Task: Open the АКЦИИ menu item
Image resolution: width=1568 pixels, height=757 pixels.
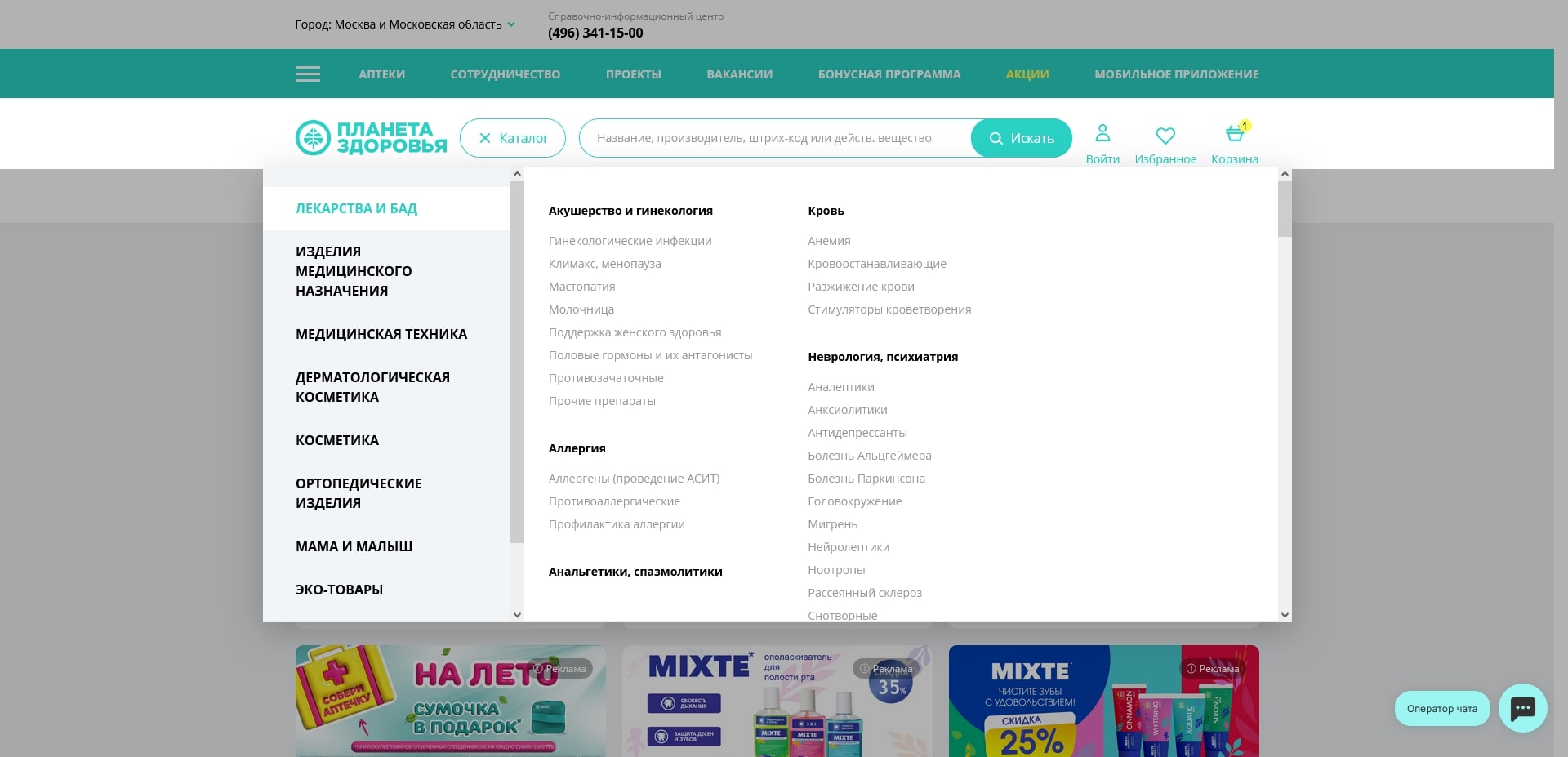Action: pos(1027,73)
